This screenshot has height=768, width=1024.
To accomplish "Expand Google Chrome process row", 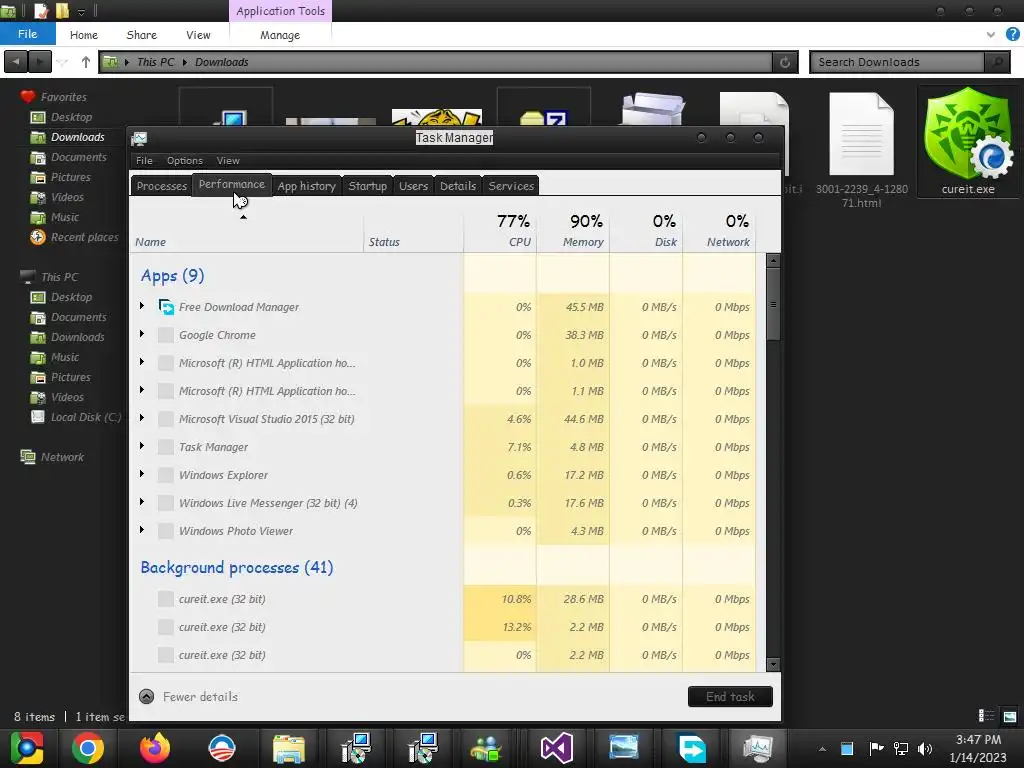I will [142, 334].
